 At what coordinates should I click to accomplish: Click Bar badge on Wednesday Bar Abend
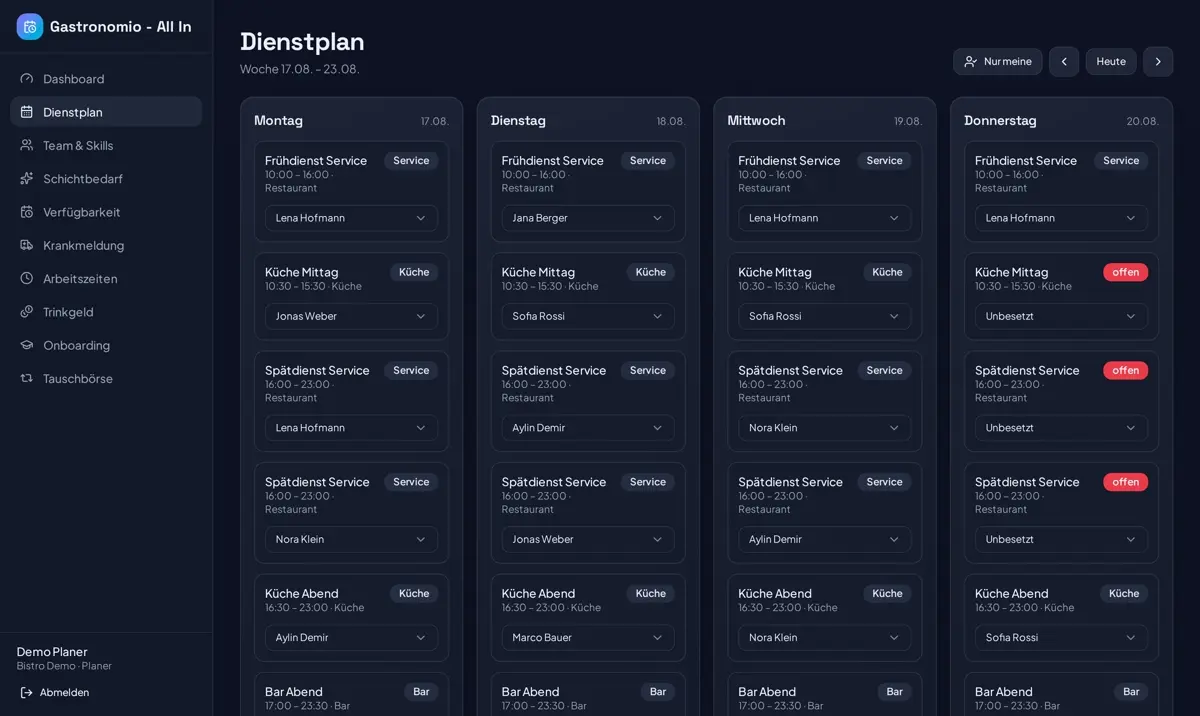[x=895, y=692]
